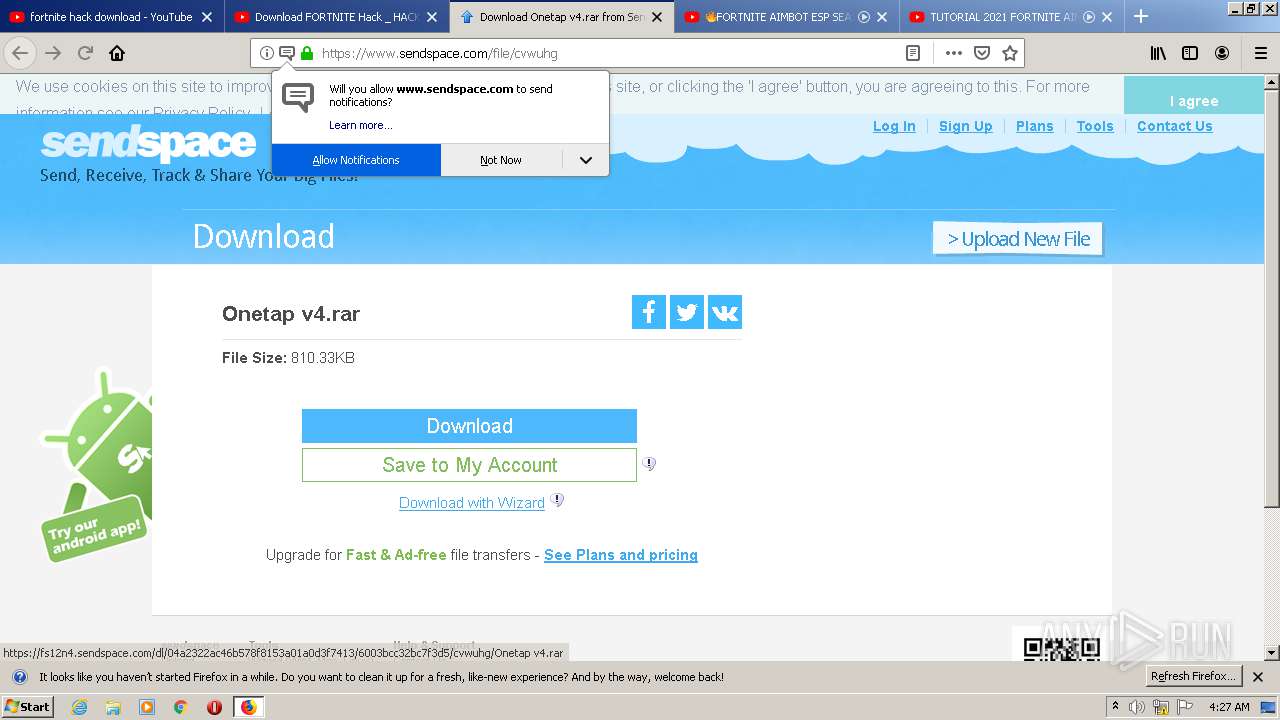Screen dimensions: 1280x720
Task: Close the 'fortnite hack download' tab
Action: coord(207,17)
